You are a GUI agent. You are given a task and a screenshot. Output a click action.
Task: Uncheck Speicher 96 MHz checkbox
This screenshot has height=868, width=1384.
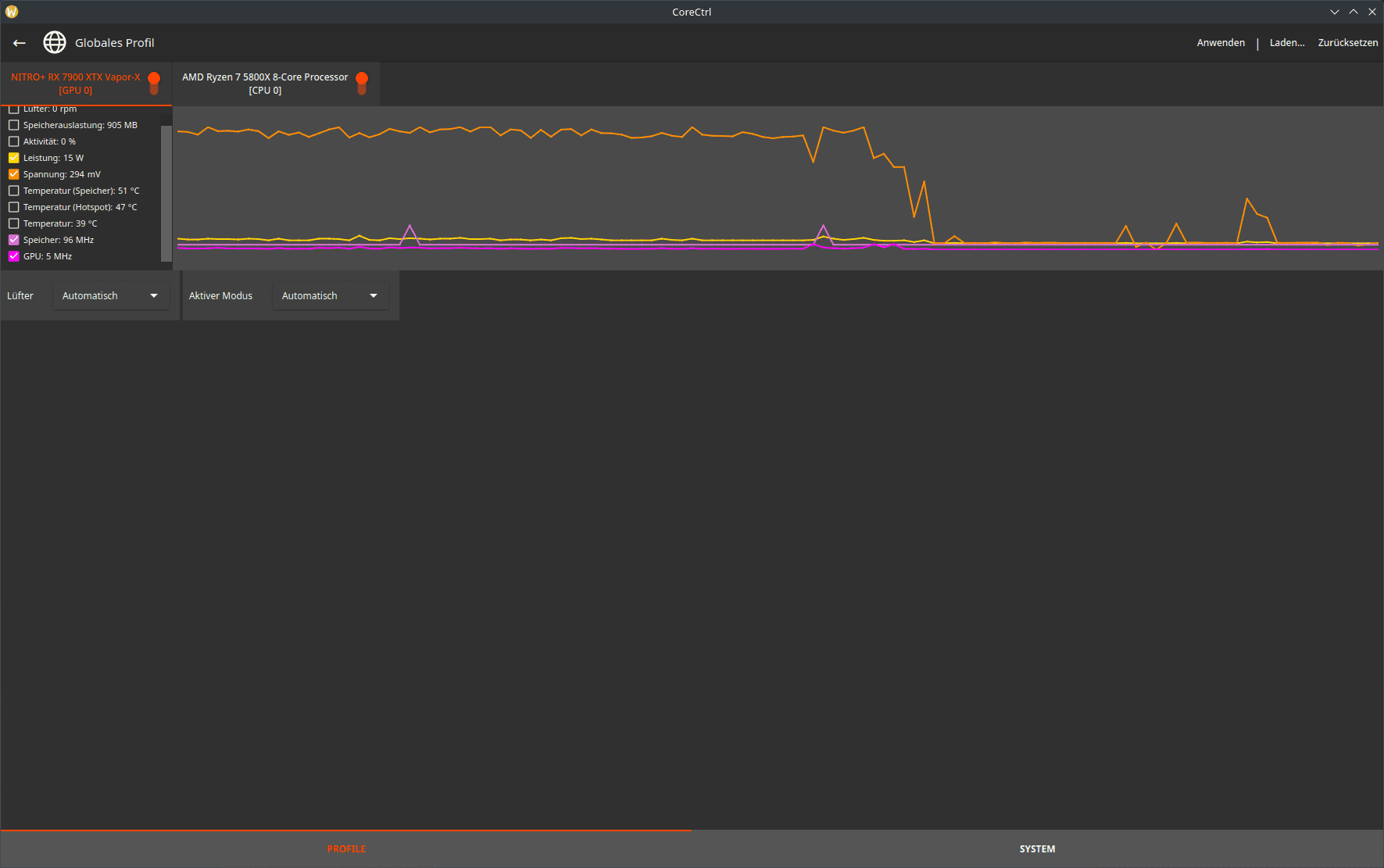click(14, 240)
